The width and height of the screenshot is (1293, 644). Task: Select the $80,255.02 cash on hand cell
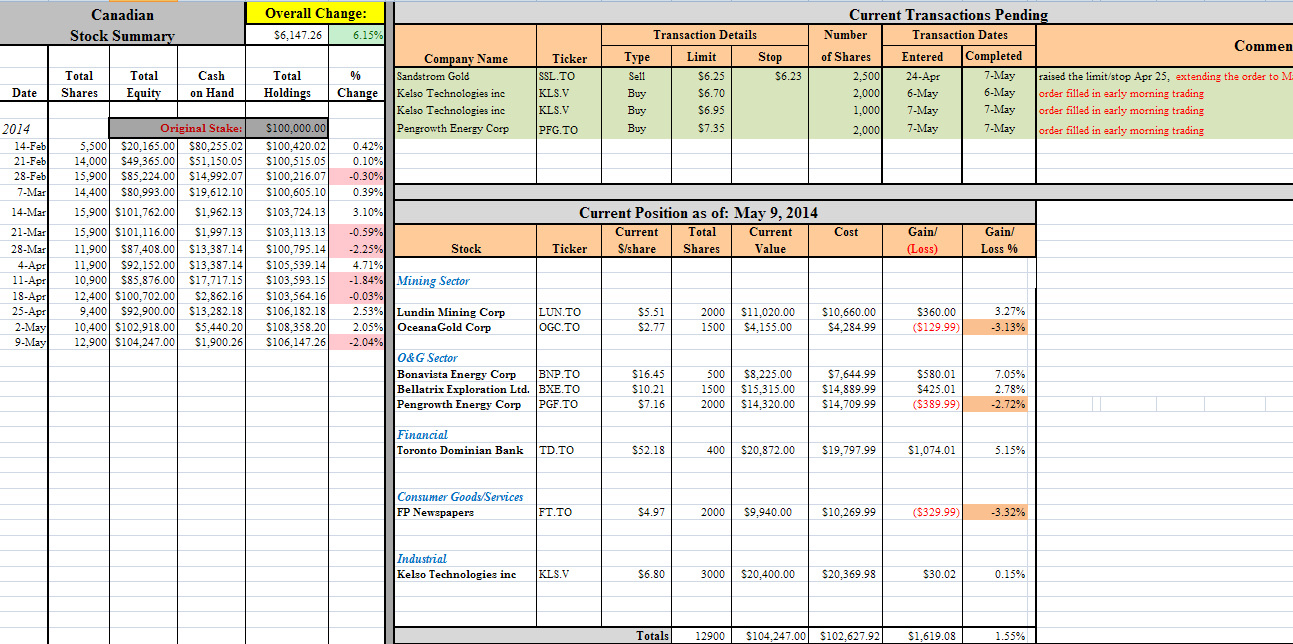point(211,146)
